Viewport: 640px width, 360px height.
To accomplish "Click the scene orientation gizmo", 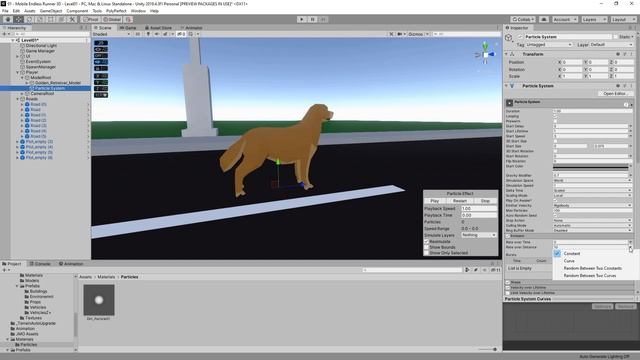I will pyautogui.click(x=485, y=54).
